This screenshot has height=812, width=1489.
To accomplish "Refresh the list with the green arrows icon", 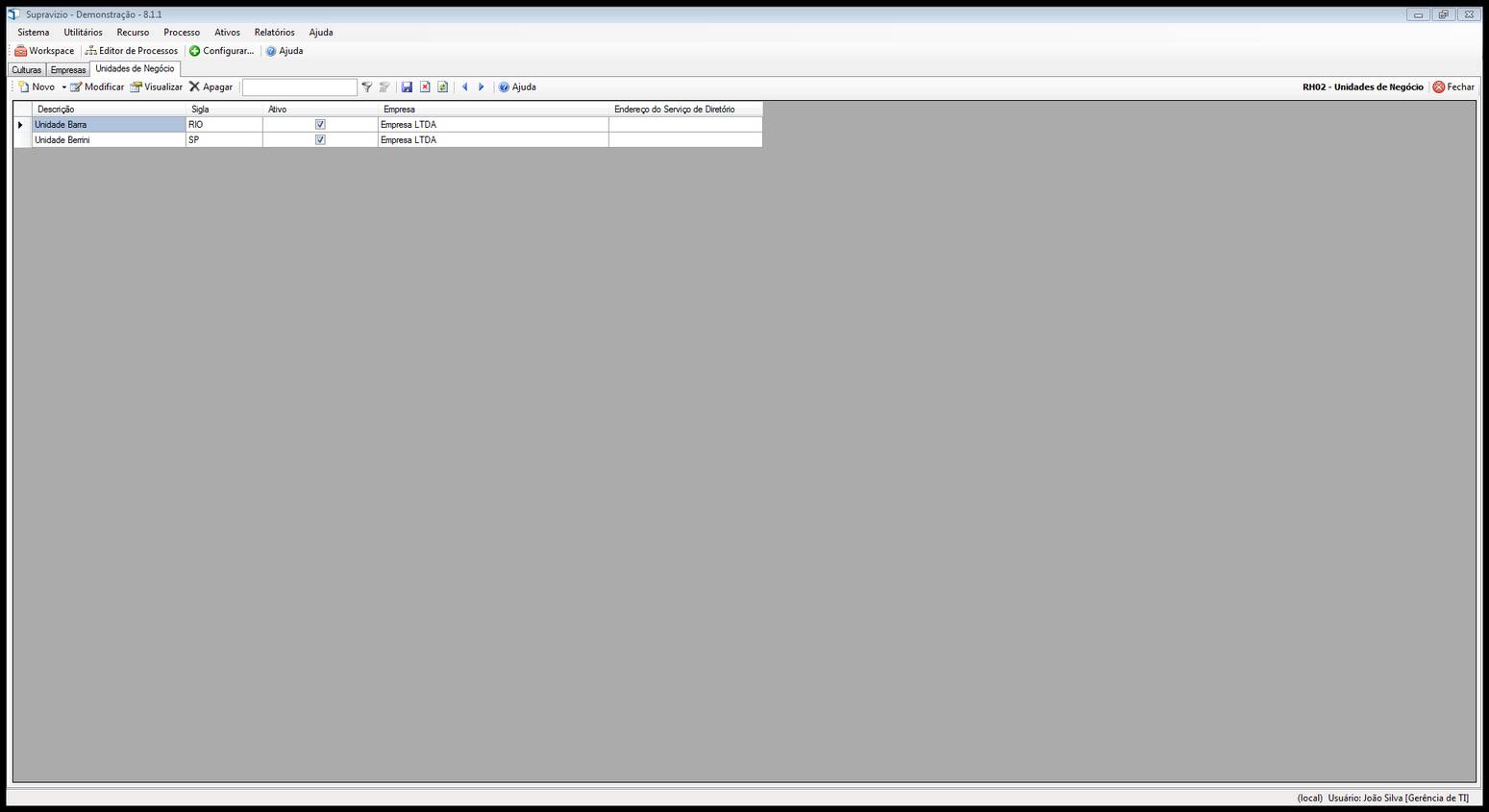I will click(442, 86).
